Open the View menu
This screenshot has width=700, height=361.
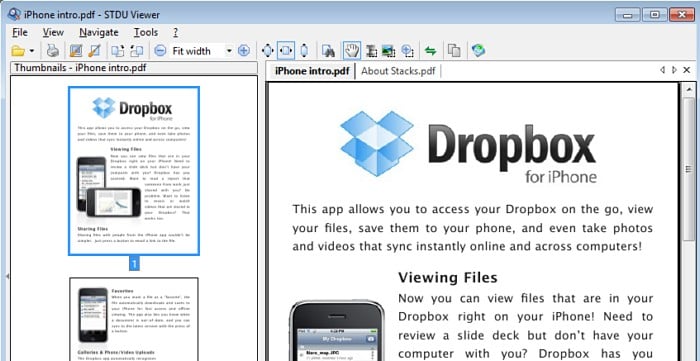pos(53,33)
